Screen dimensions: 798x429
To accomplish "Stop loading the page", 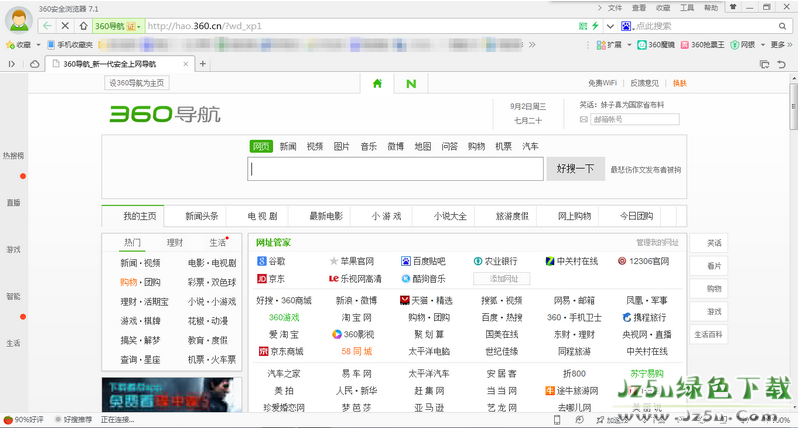I will coord(65,25).
